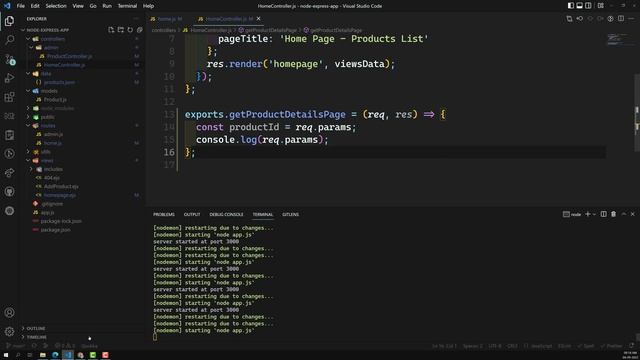Expand the public folder
Screen dimensions: 640x360
(28, 117)
